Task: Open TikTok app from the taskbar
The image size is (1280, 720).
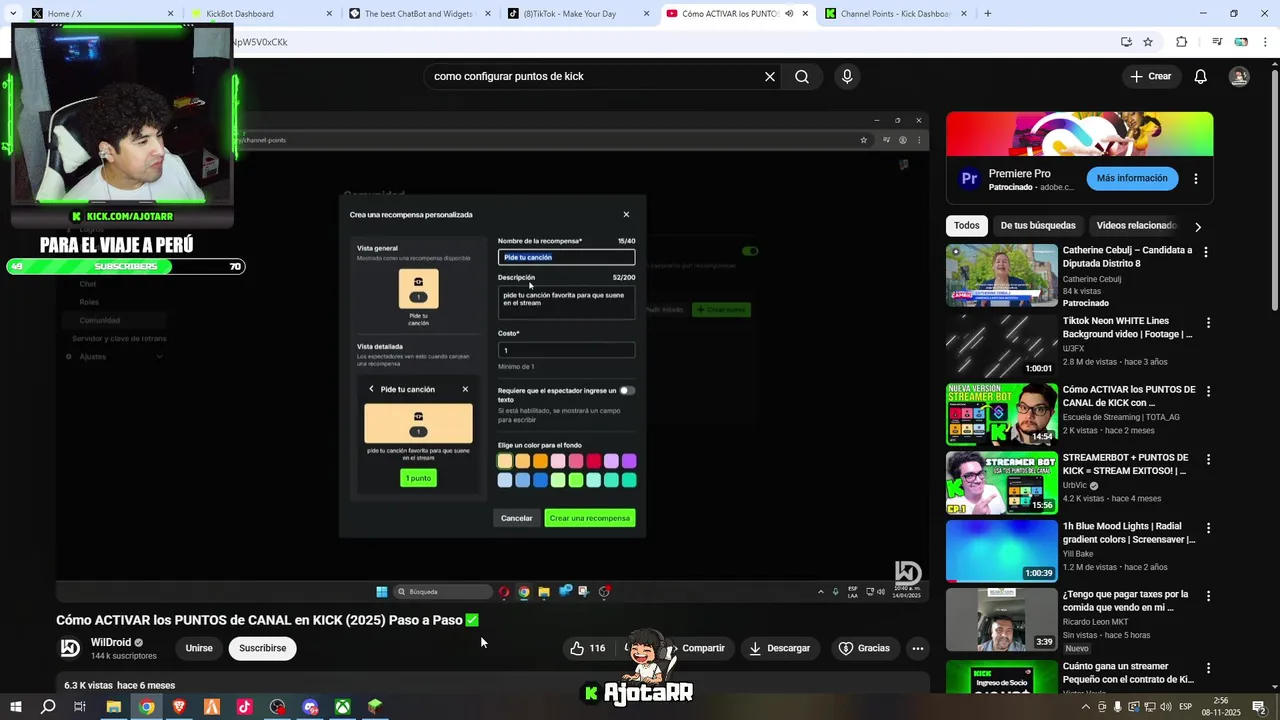Action: (244, 707)
